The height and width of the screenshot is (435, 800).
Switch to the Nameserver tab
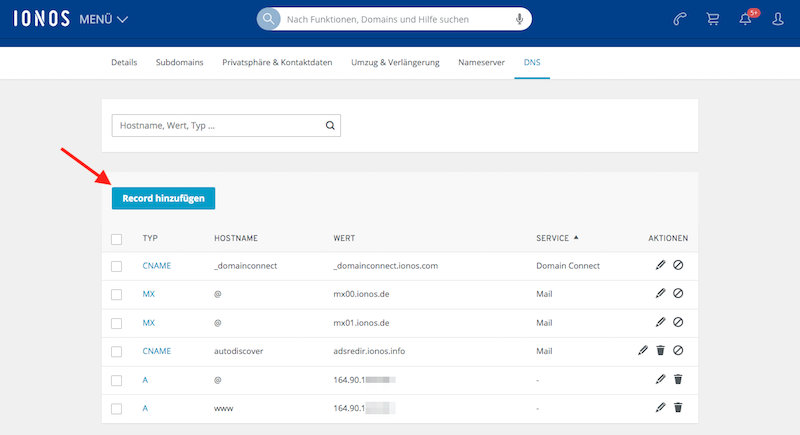[481, 62]
